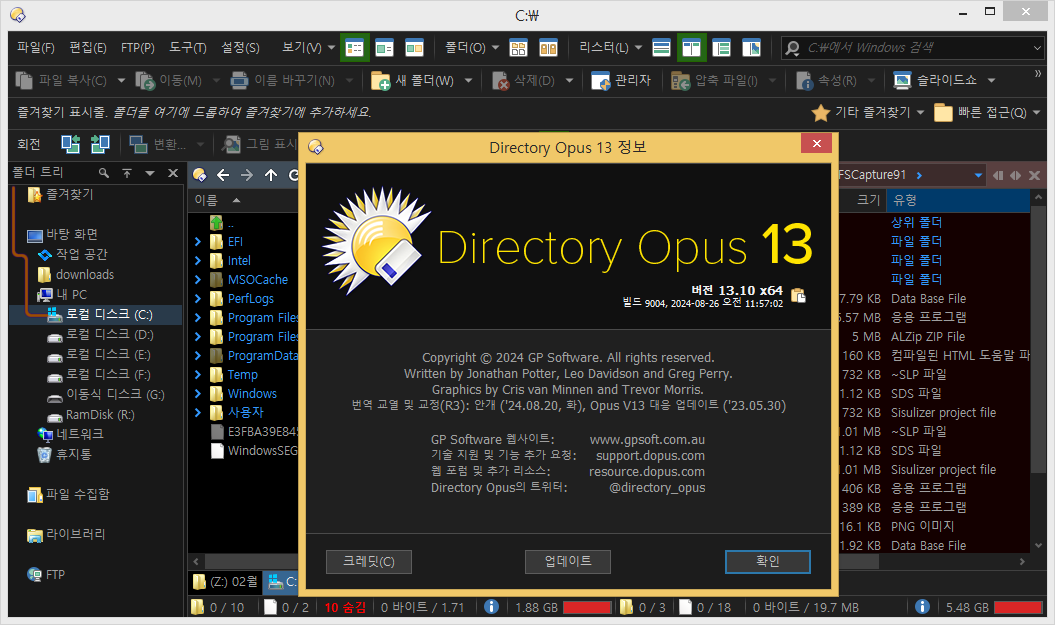This screenshot has height=625, width=1055.
Task: Select 로컬 디스크 (D:) in folder tree
Action: click(109, 334)
